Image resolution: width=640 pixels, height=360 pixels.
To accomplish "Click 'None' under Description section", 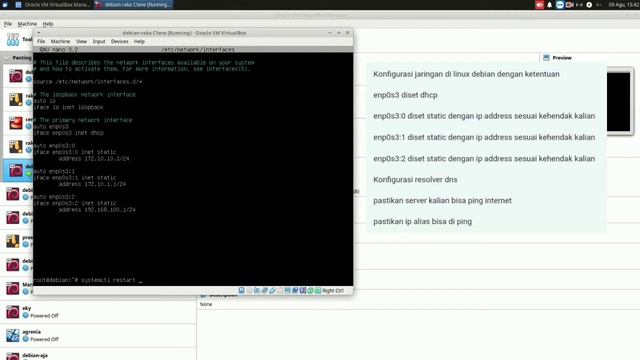I will click(x=206, y=304).
